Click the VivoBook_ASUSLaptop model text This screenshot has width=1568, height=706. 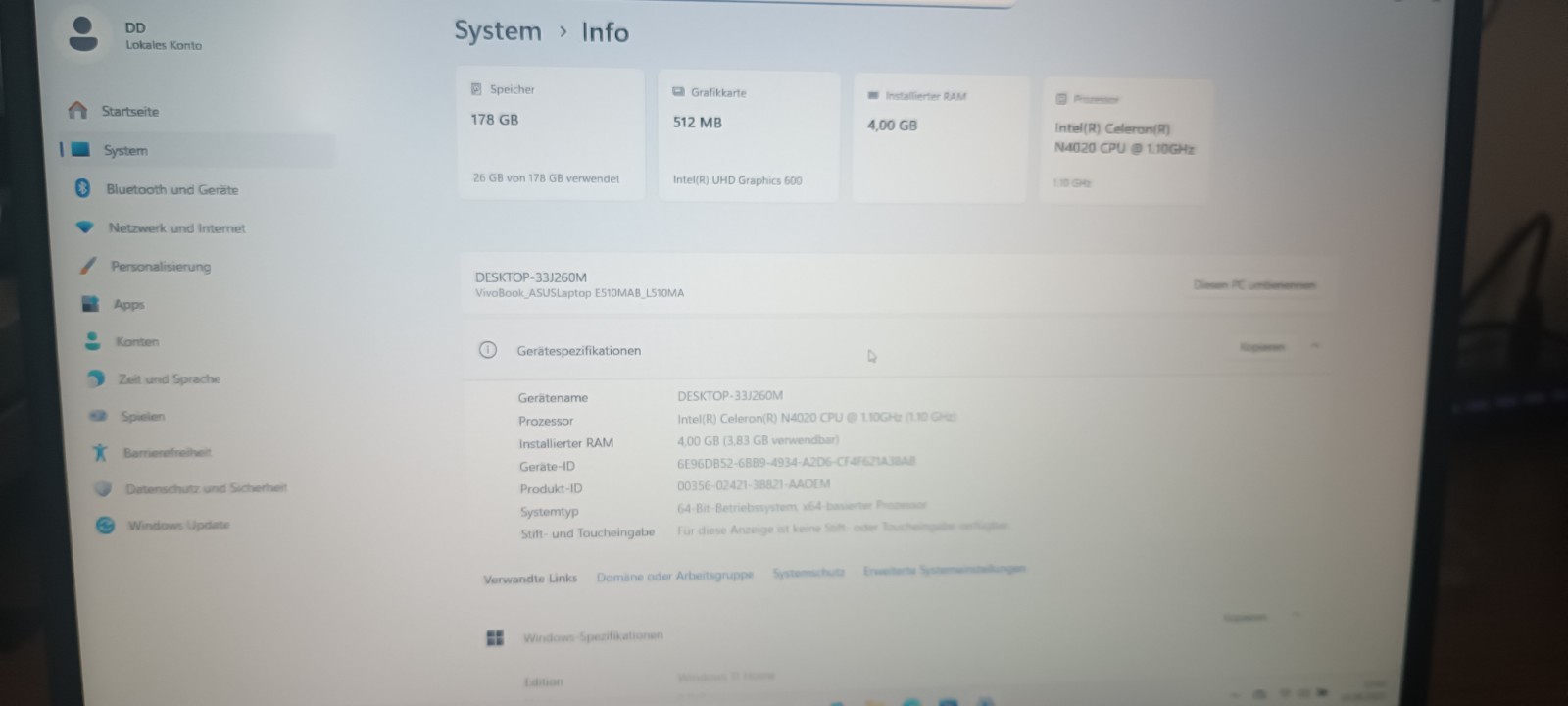pyautogui.click(x=579, y=293)
